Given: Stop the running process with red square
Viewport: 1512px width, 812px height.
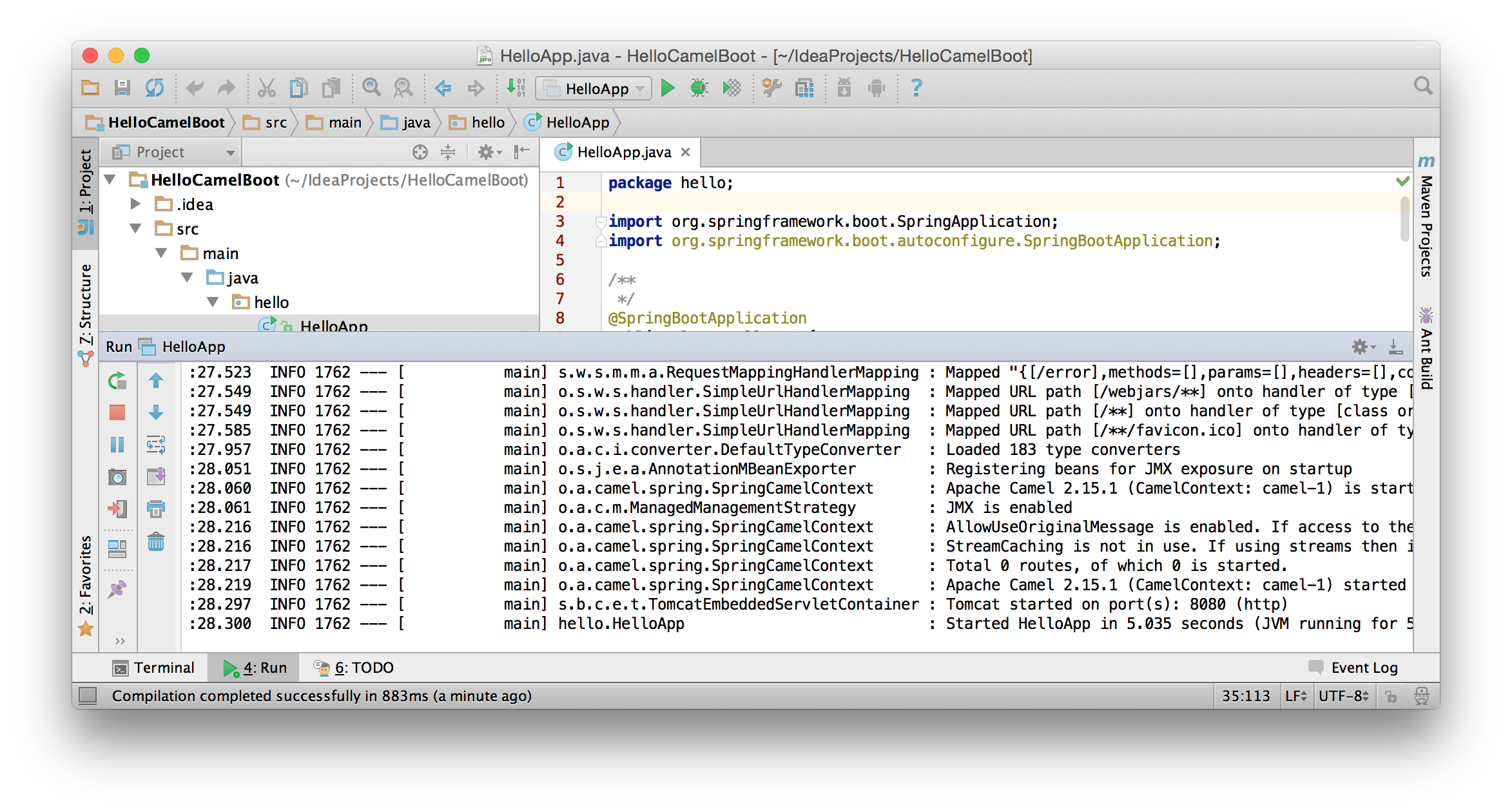Looking at the screenshot, I should click(118, 411).
